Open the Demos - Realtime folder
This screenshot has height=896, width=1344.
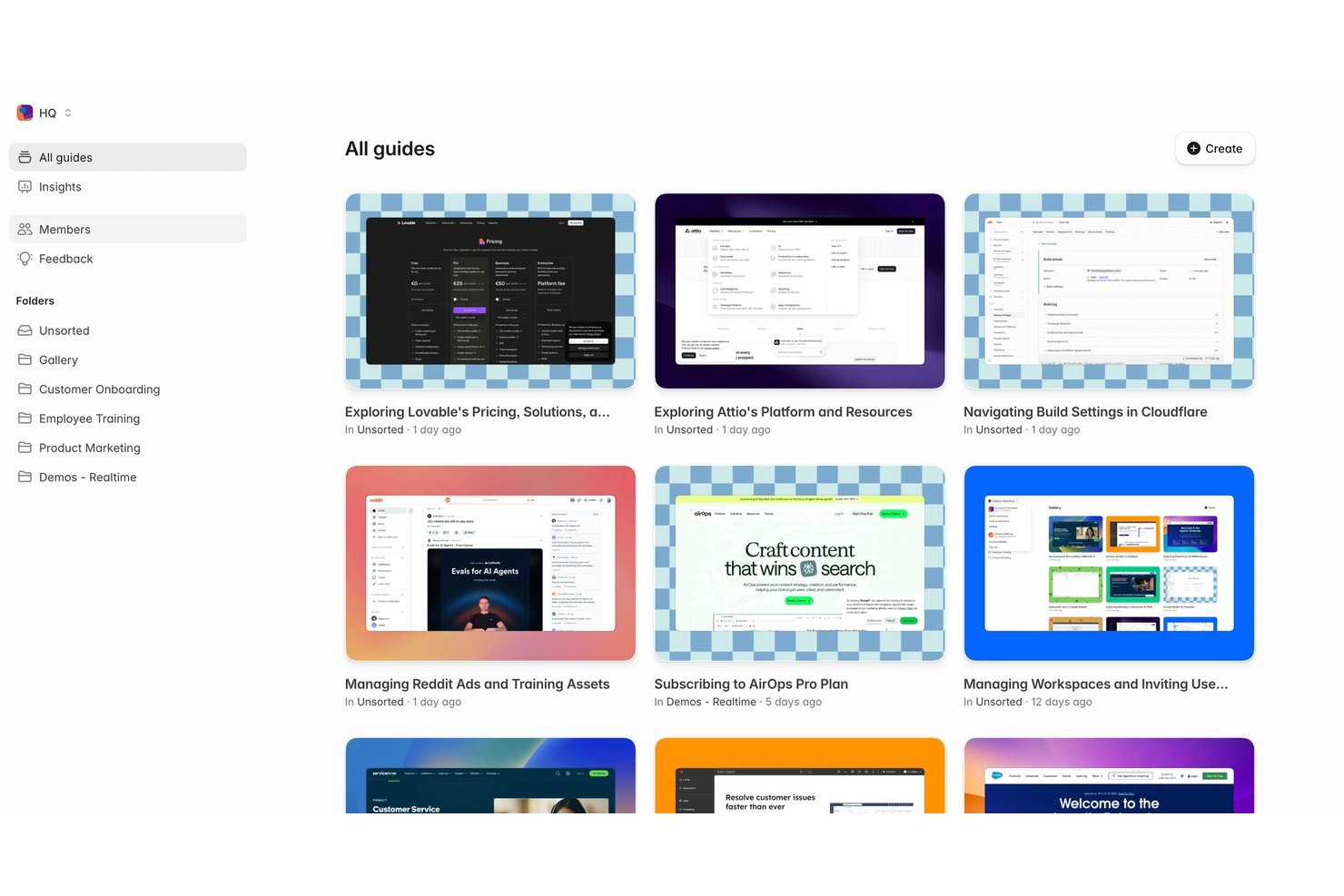click(x=128, y=477)
